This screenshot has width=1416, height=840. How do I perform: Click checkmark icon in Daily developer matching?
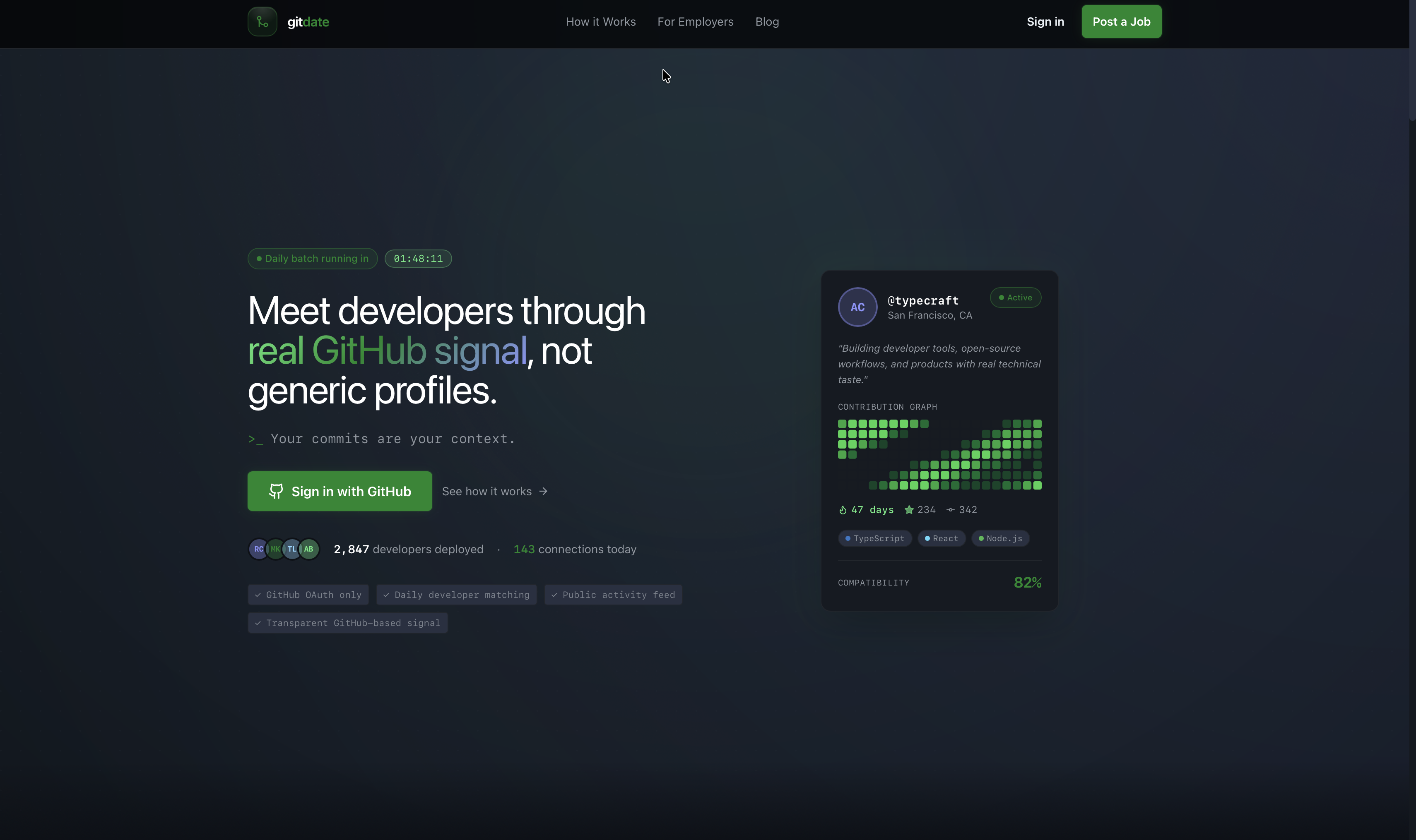[x=386, y=595]
